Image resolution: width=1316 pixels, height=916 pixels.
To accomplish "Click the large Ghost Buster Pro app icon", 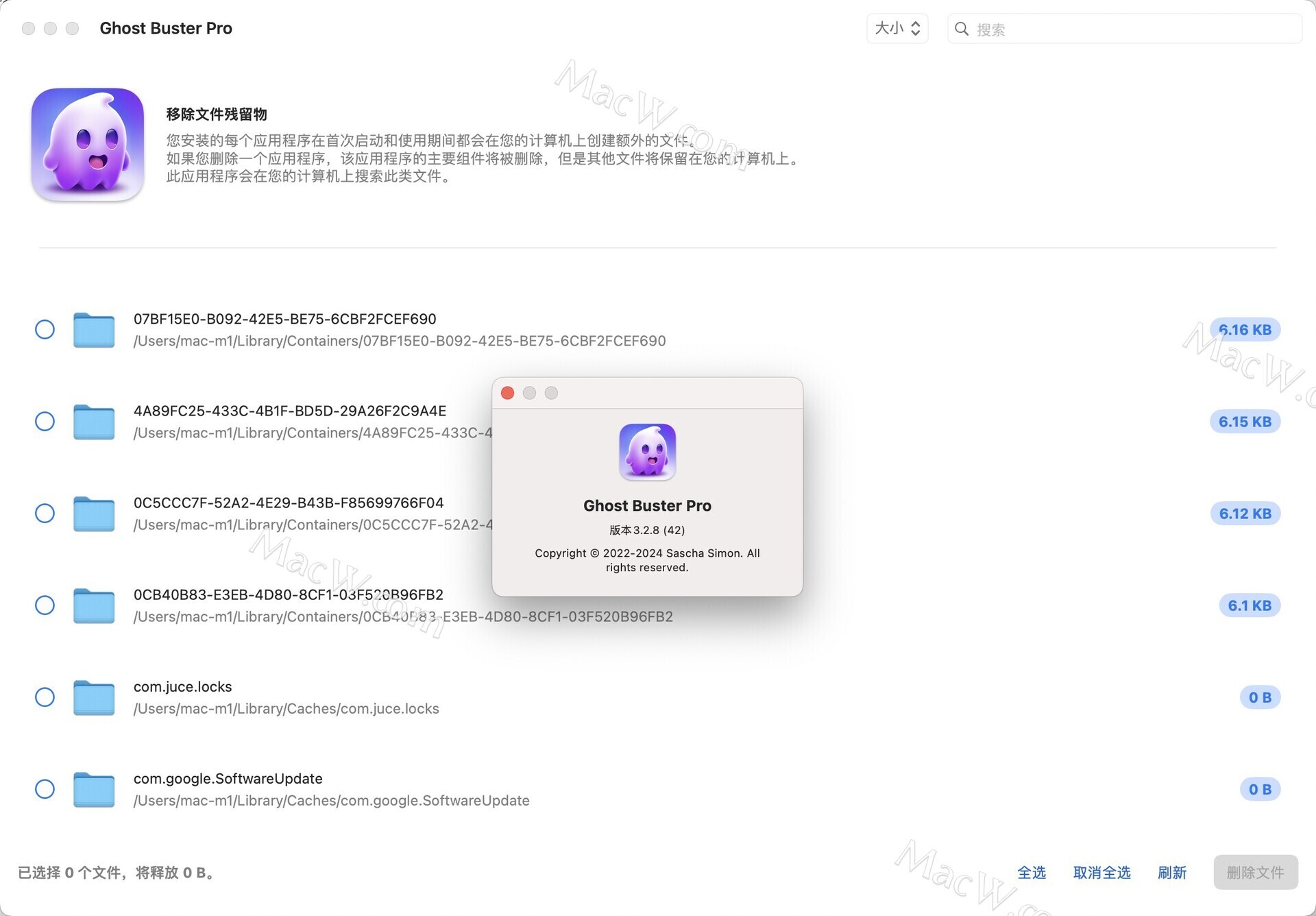I will [88, 144].
